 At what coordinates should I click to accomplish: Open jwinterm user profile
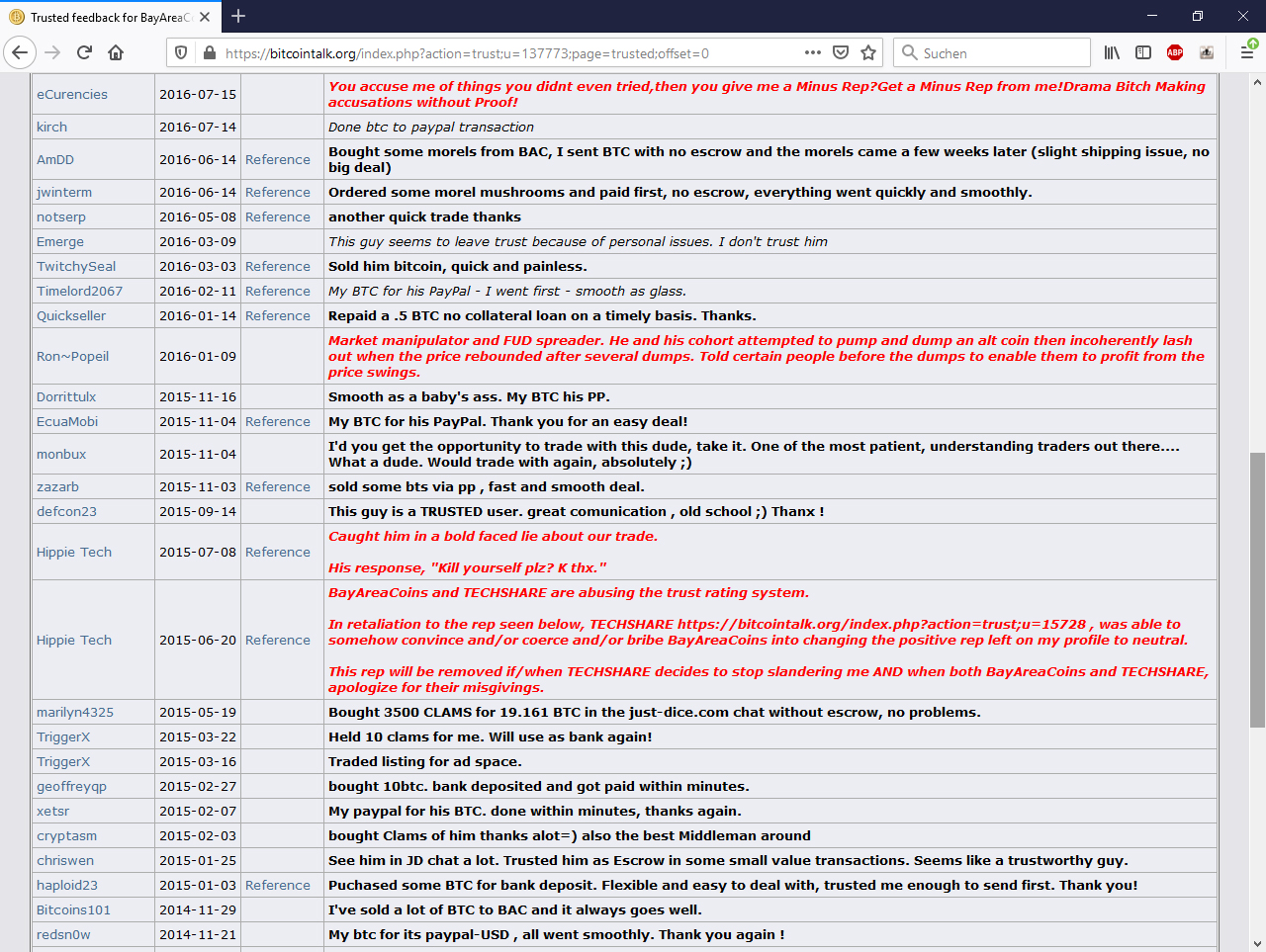point(64,192)
